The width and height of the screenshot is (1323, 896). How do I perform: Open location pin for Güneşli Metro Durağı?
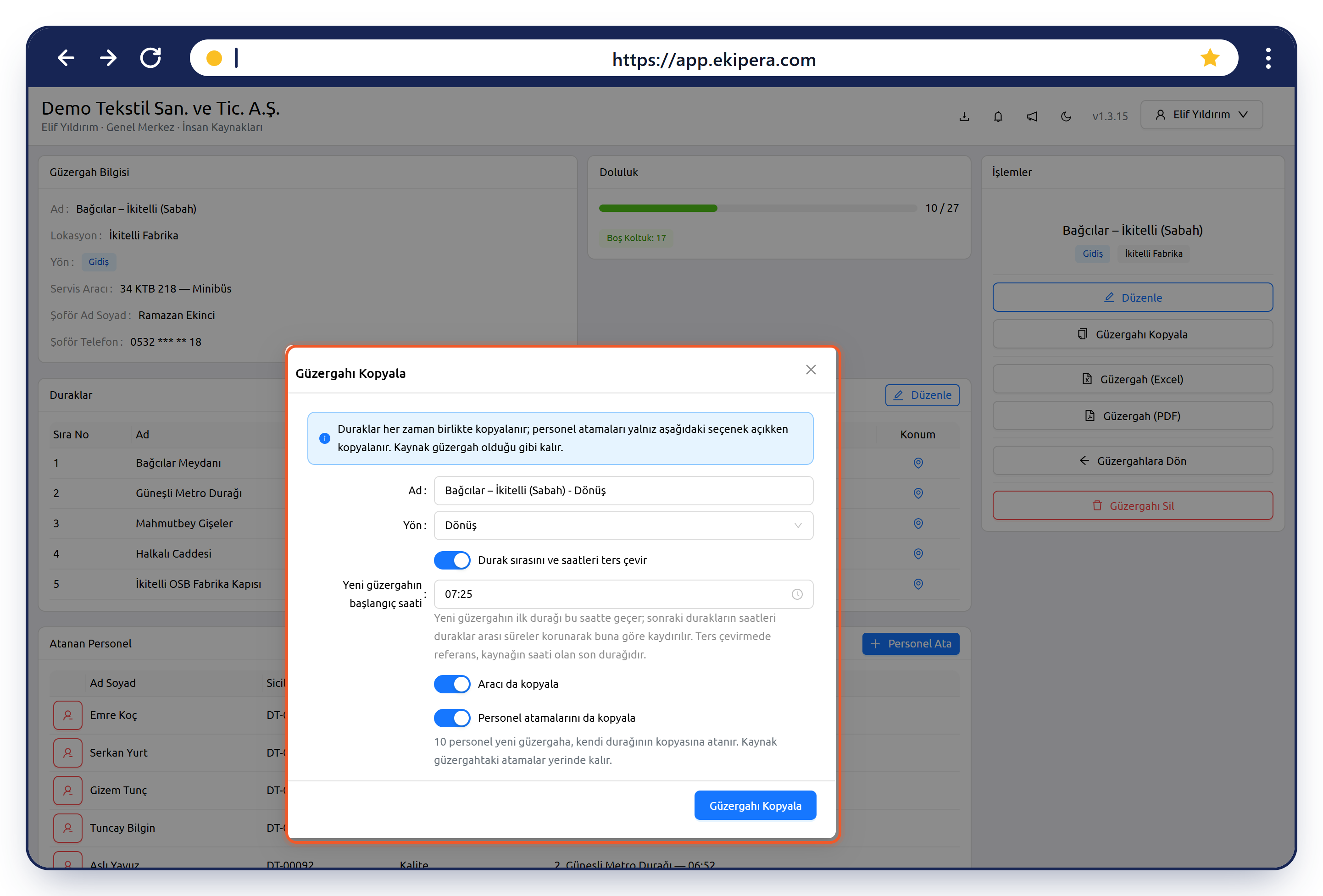918,493
